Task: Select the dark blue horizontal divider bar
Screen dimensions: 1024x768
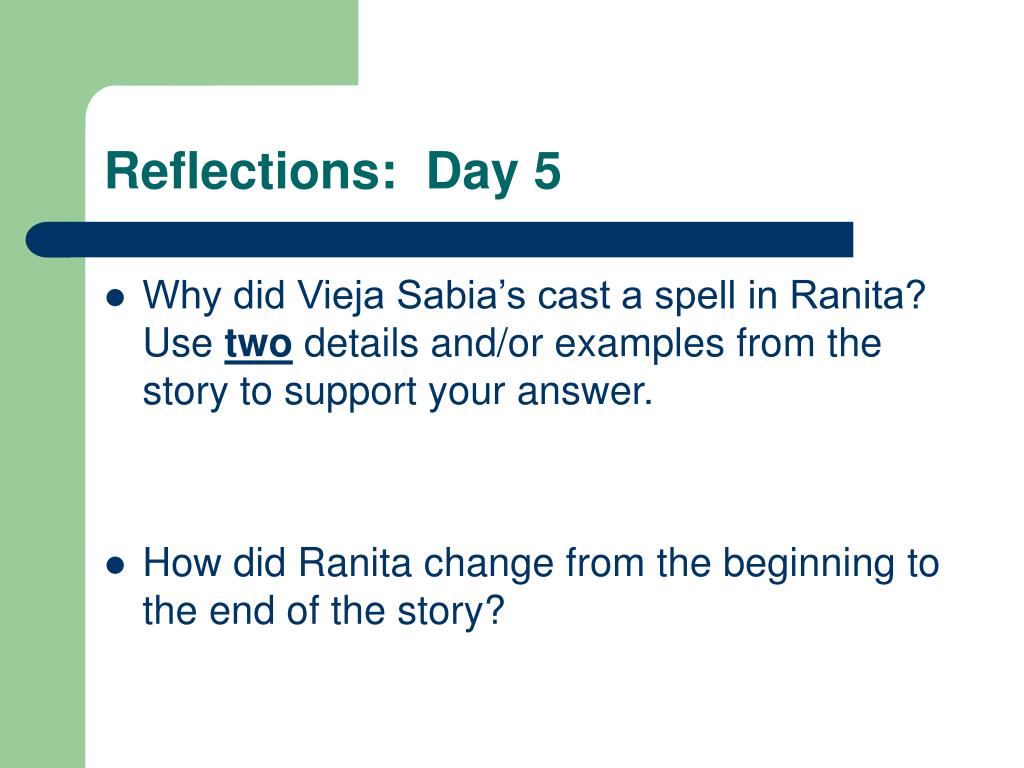Action: tap(439, 240)
